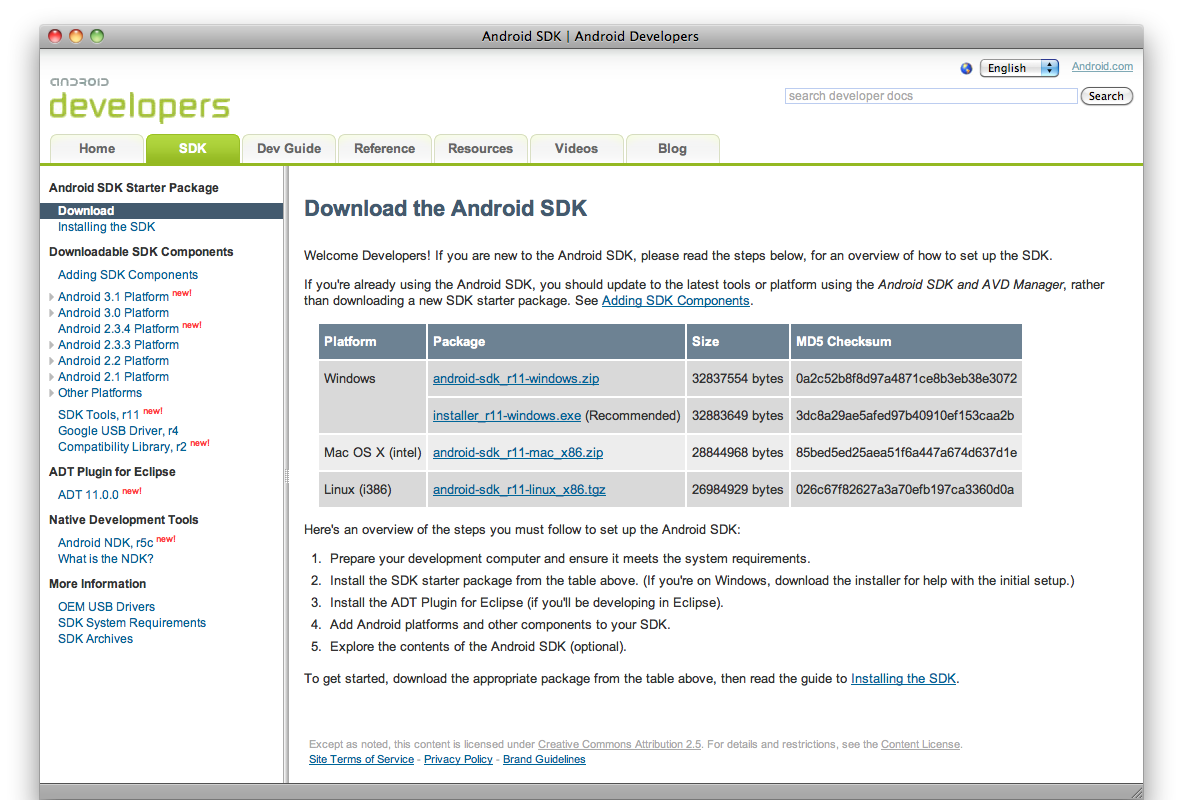The image size is (1183, 800).
Task: Click the Search button
Action: coord(1106,96)
